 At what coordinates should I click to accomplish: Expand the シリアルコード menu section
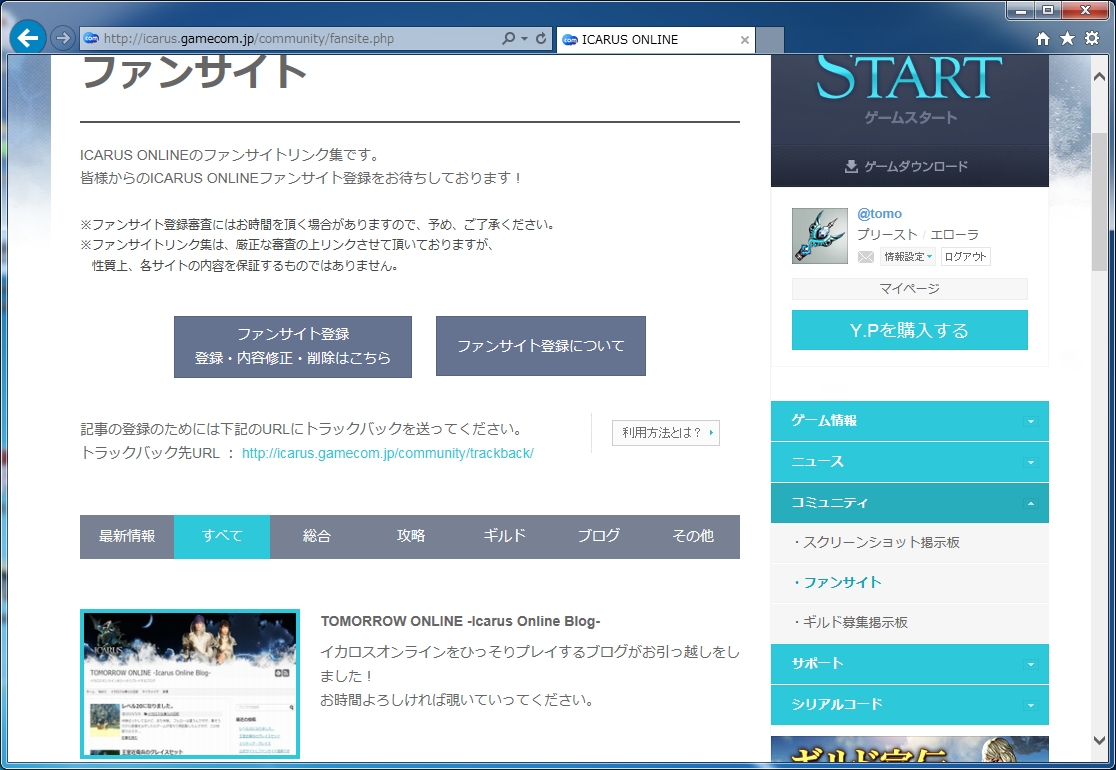pyautogui.click(x=910, y=705)
